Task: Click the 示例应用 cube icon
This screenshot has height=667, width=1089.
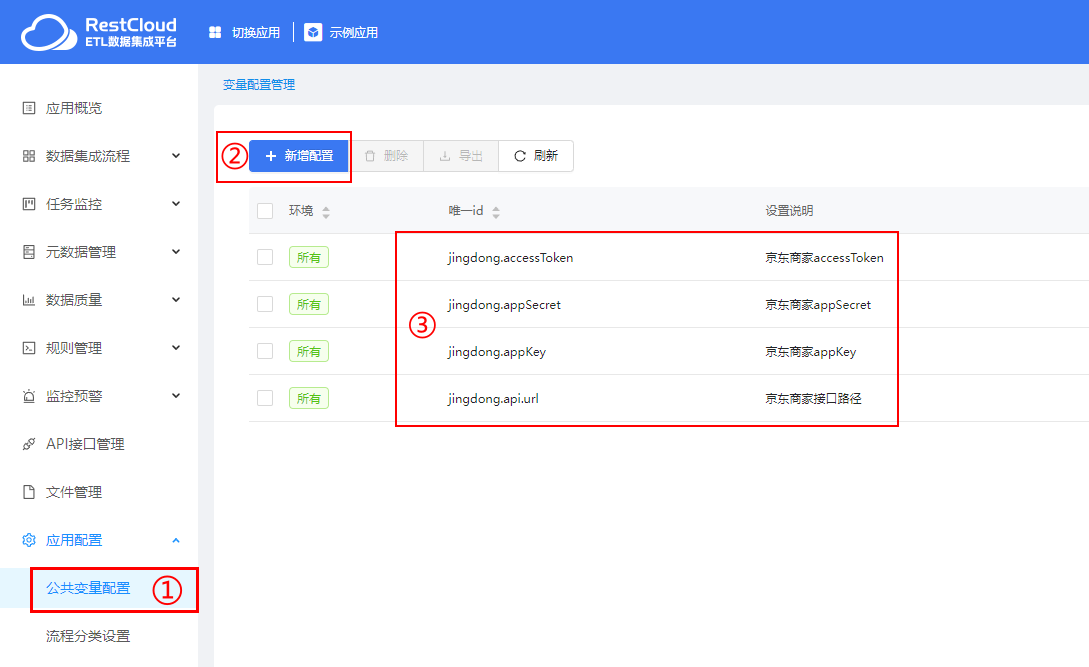Action: point(313,32)
